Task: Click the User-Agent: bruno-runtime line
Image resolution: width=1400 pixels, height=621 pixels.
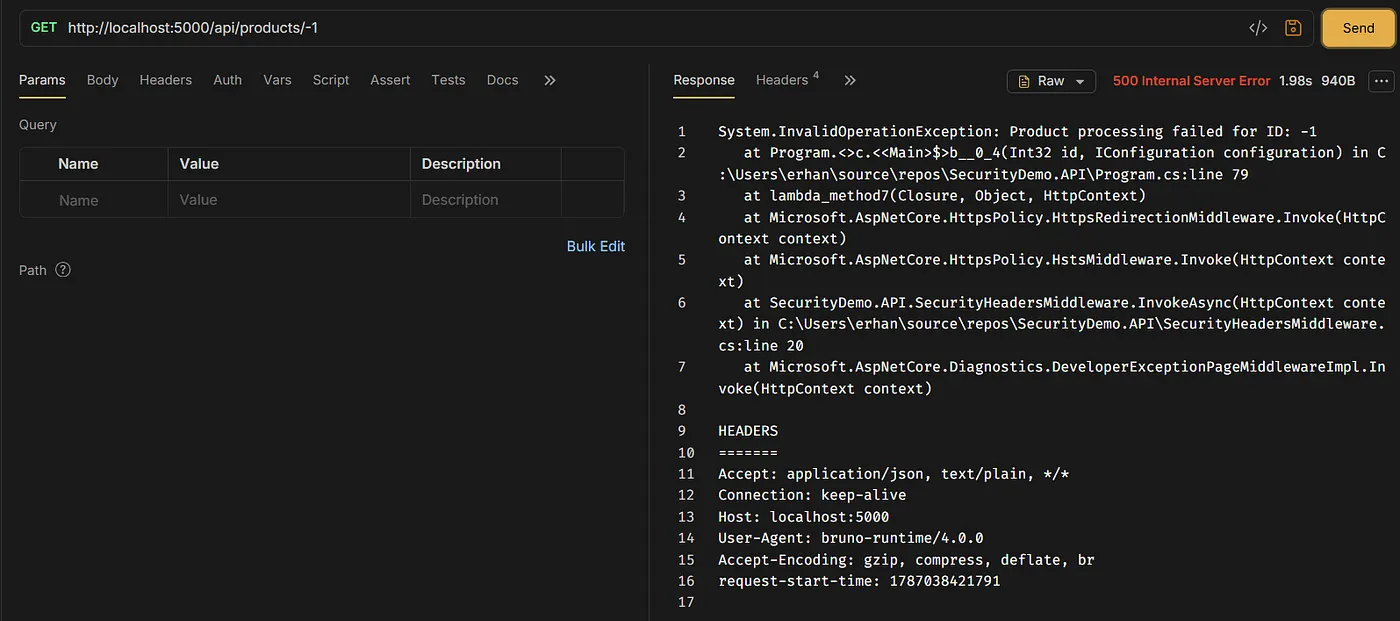Action: (850, 538)
